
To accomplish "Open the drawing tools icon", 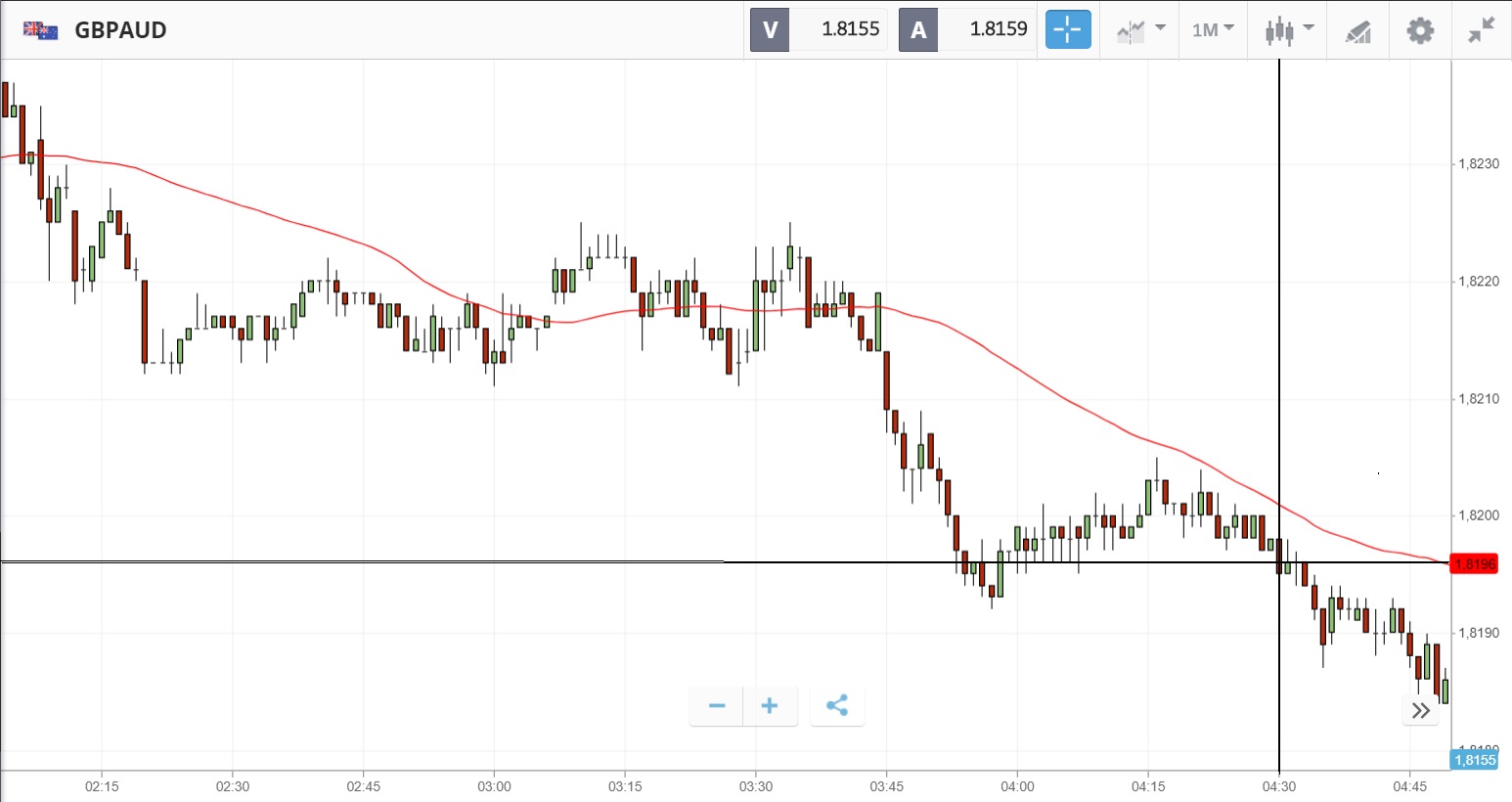I will coord(1358,31).
